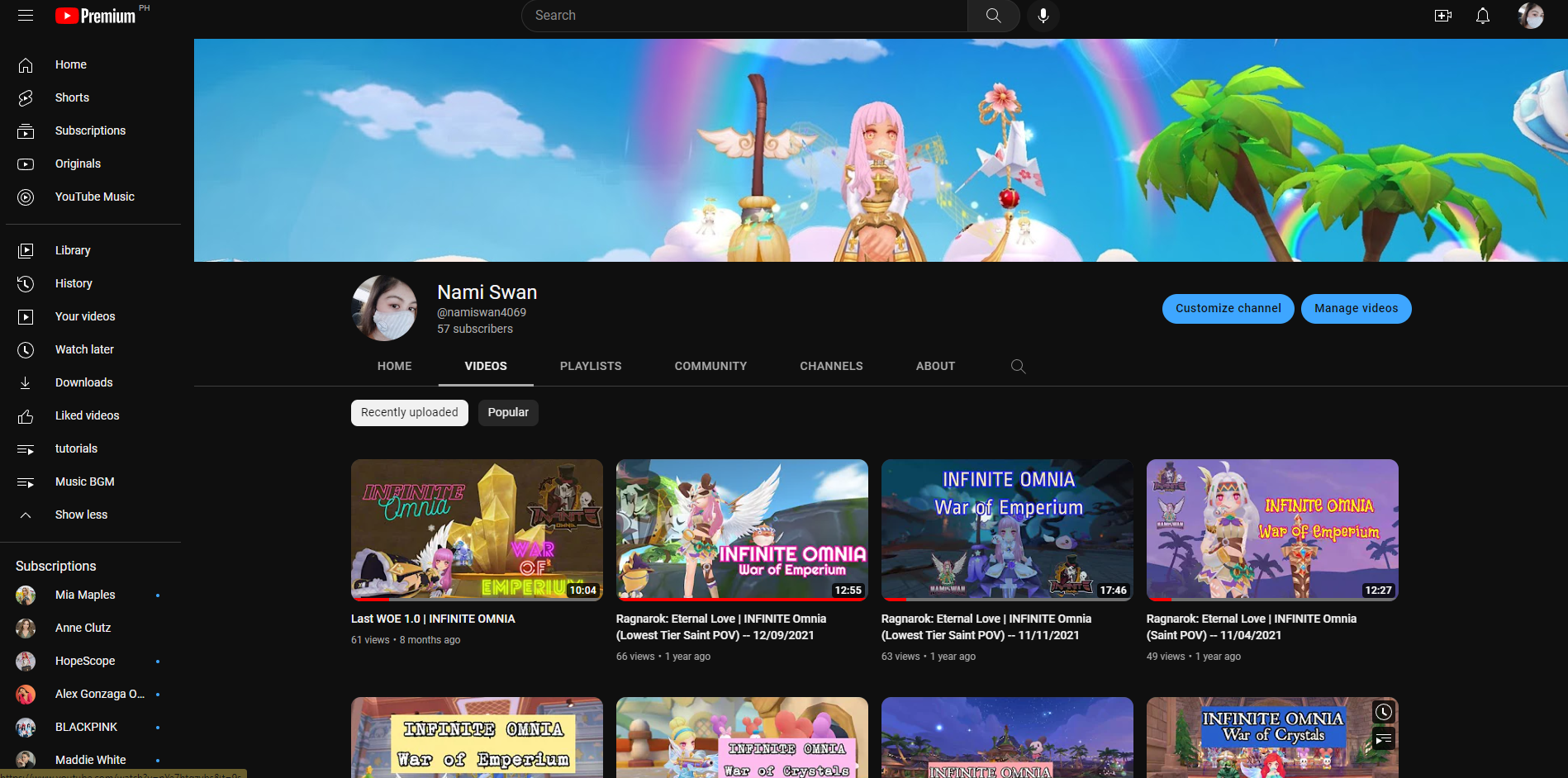Viewport: 1568px width, 778px height.
Task: Open the video title dated 12/09/2021
Action: coord(721,627)
